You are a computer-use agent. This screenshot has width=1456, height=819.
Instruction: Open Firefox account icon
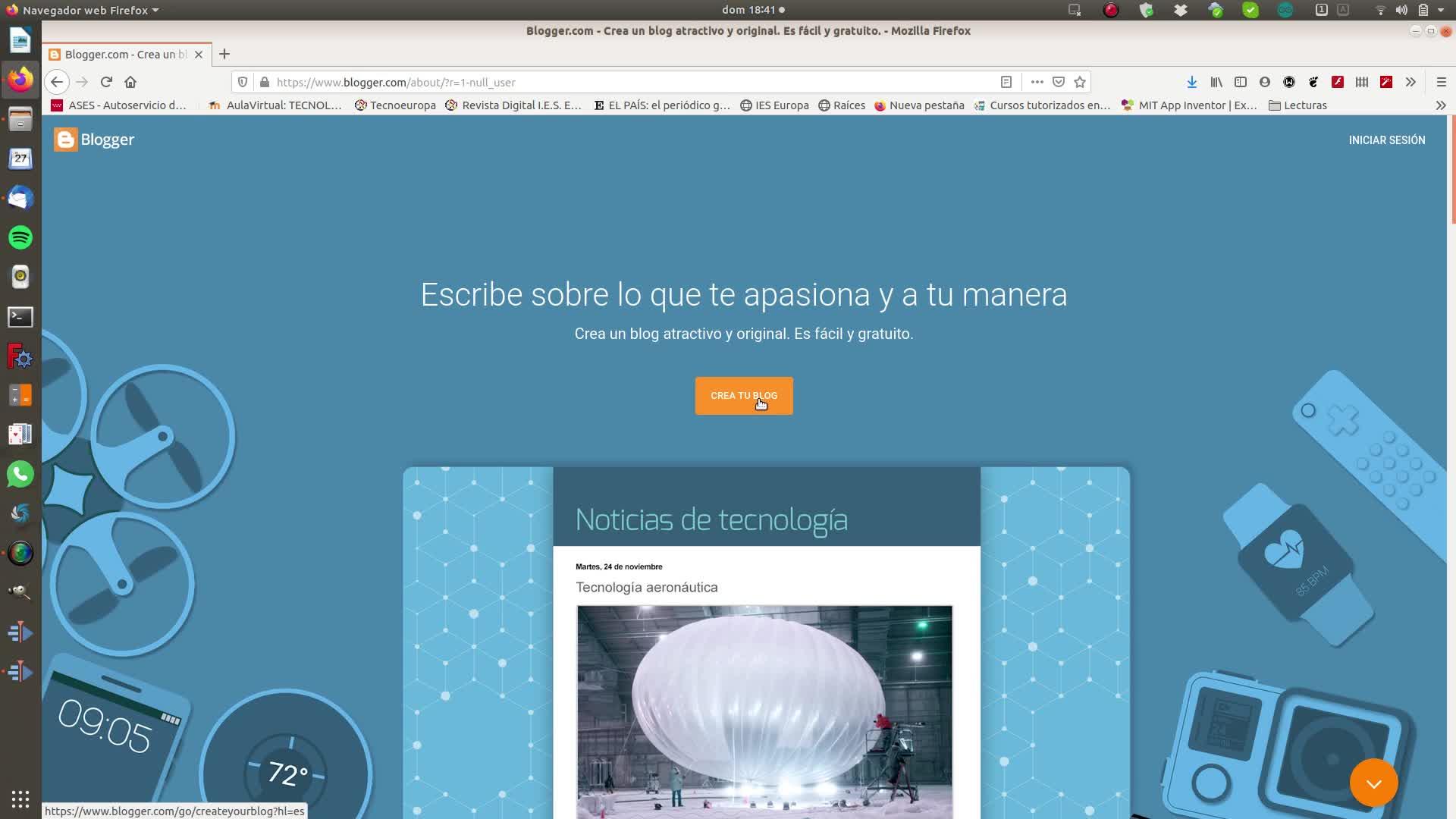click(x=1264, y=82)
